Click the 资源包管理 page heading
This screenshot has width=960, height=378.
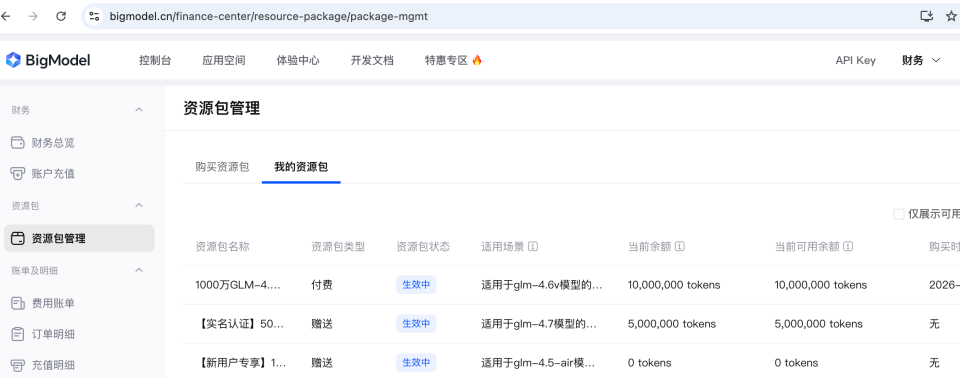tap(222, 108)
